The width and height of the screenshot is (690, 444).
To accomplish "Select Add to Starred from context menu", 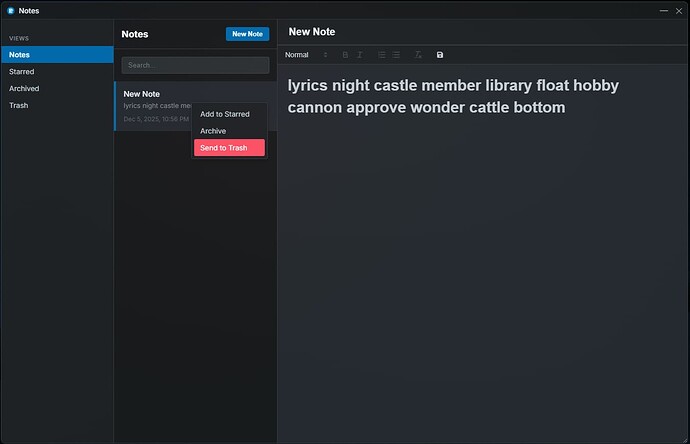I will tap(225, 114).
